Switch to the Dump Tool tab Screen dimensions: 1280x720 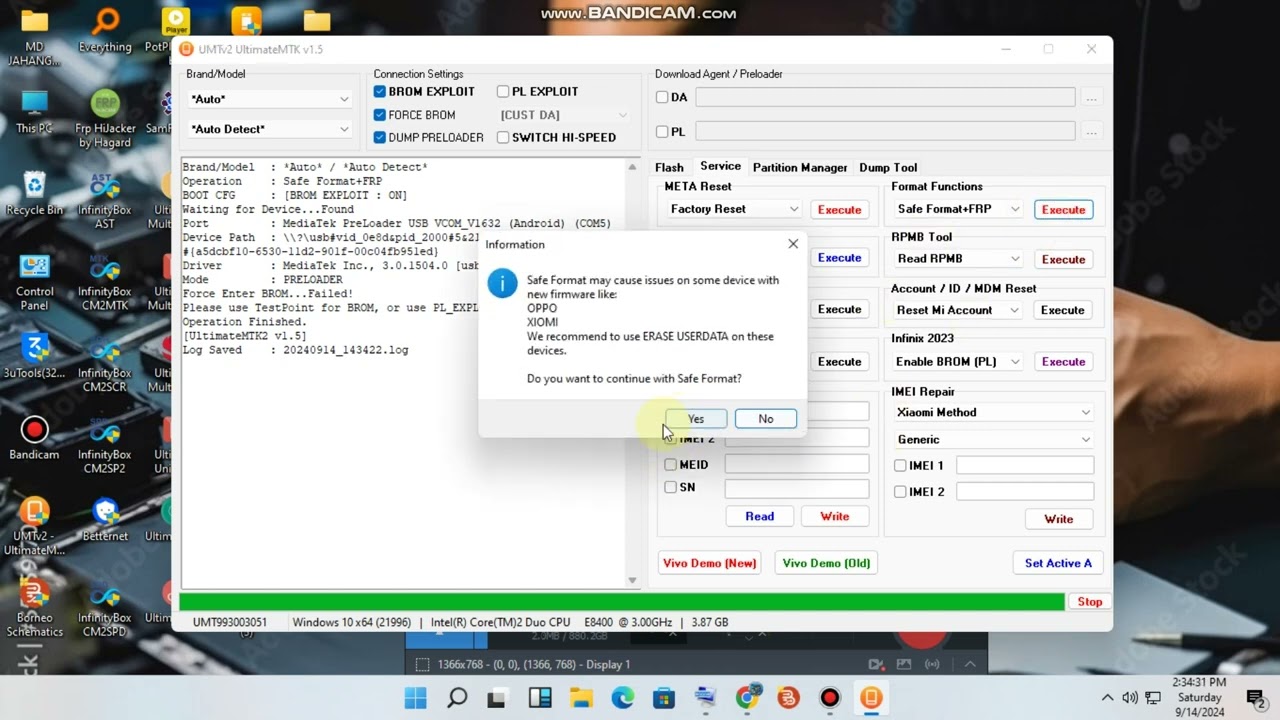888,167
